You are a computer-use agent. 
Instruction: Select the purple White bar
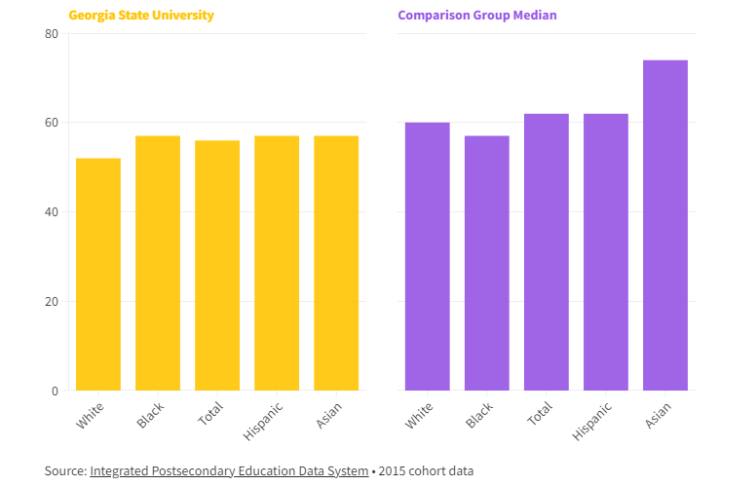pos(427,256)
